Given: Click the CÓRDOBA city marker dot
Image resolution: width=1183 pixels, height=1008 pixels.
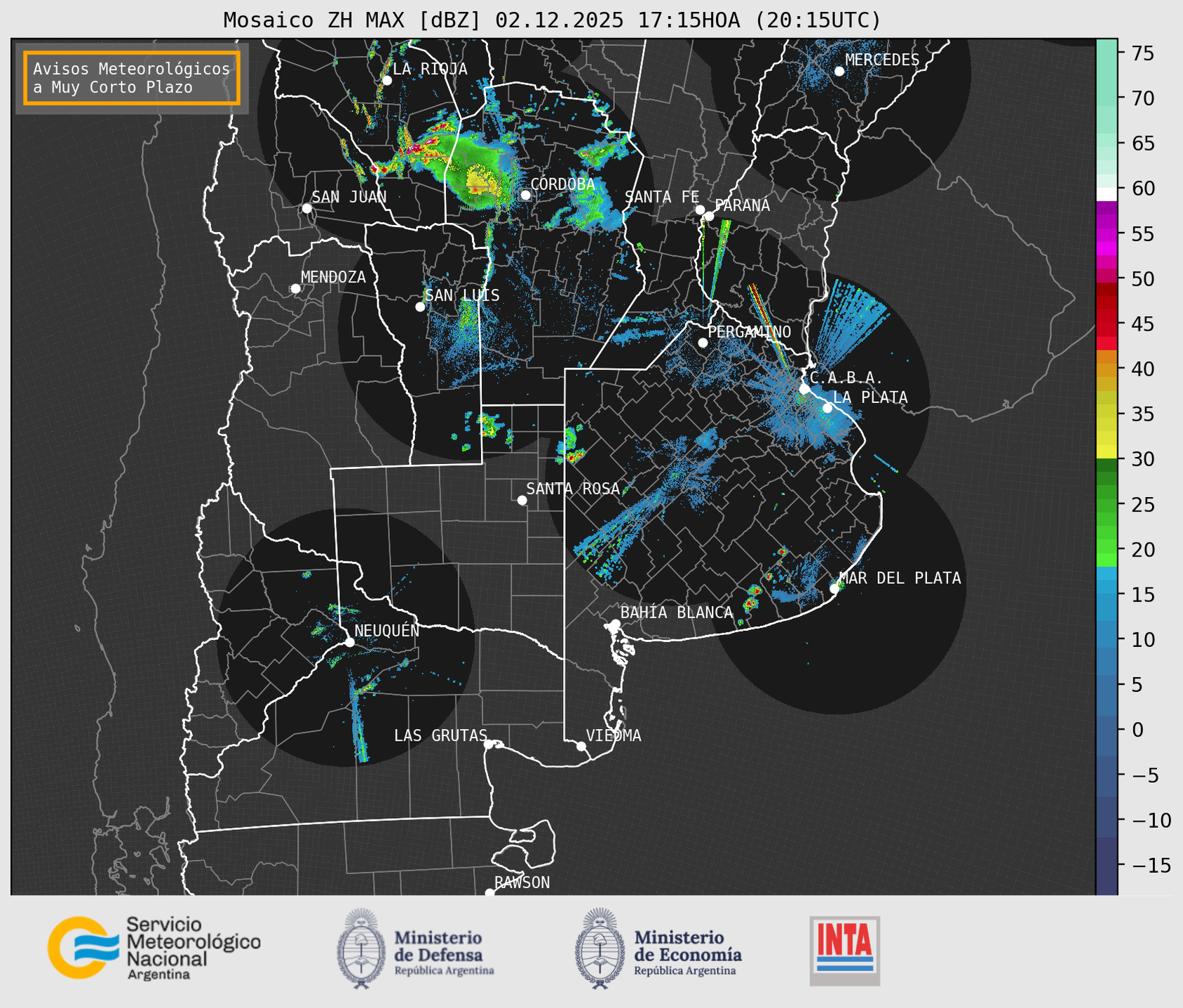Looking at the screenshot, I should pos(525,195).
